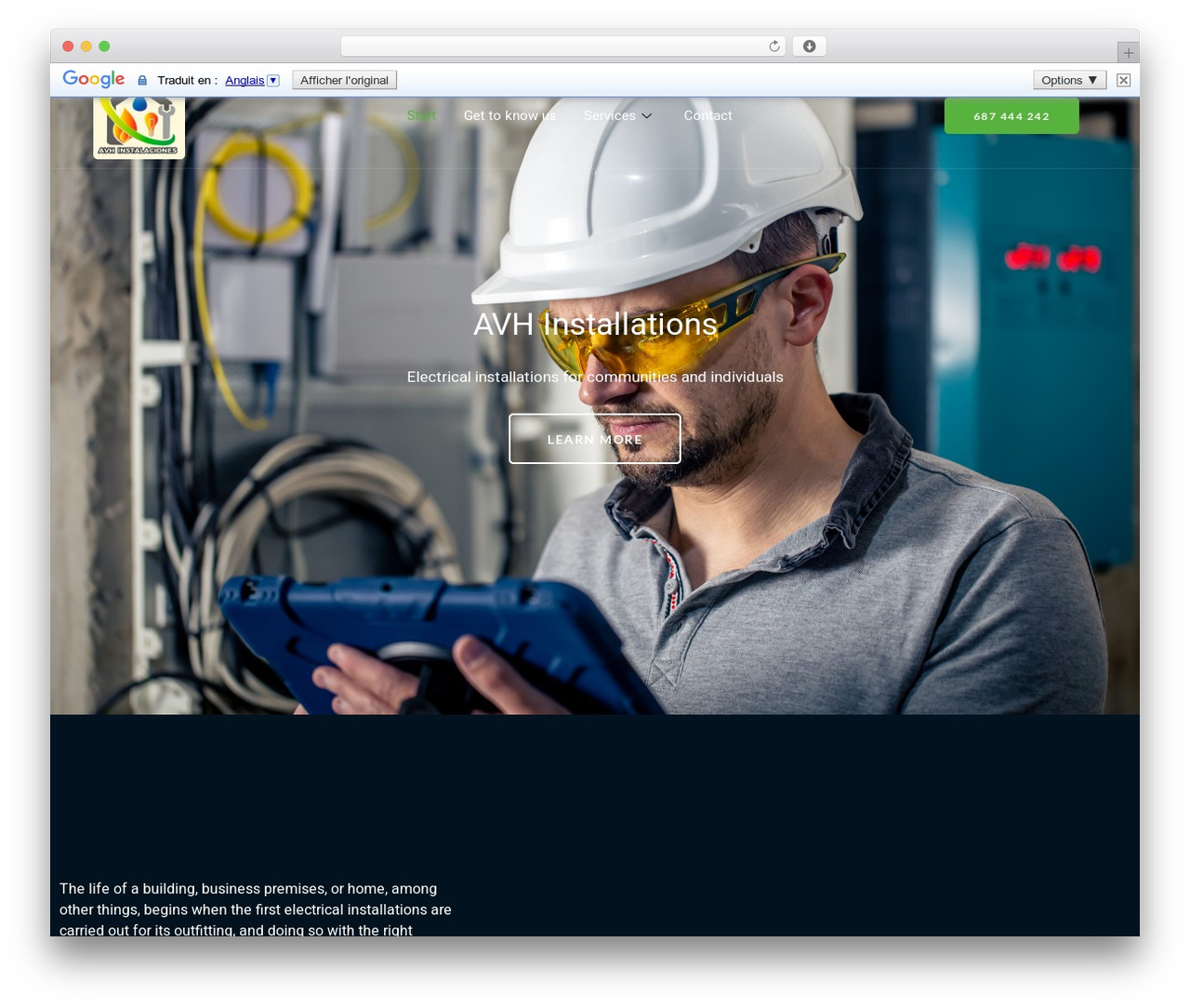Screen dimensions: 1190x1008
Task: Open a new tab with plus icon
Action: click(1128, 53)
